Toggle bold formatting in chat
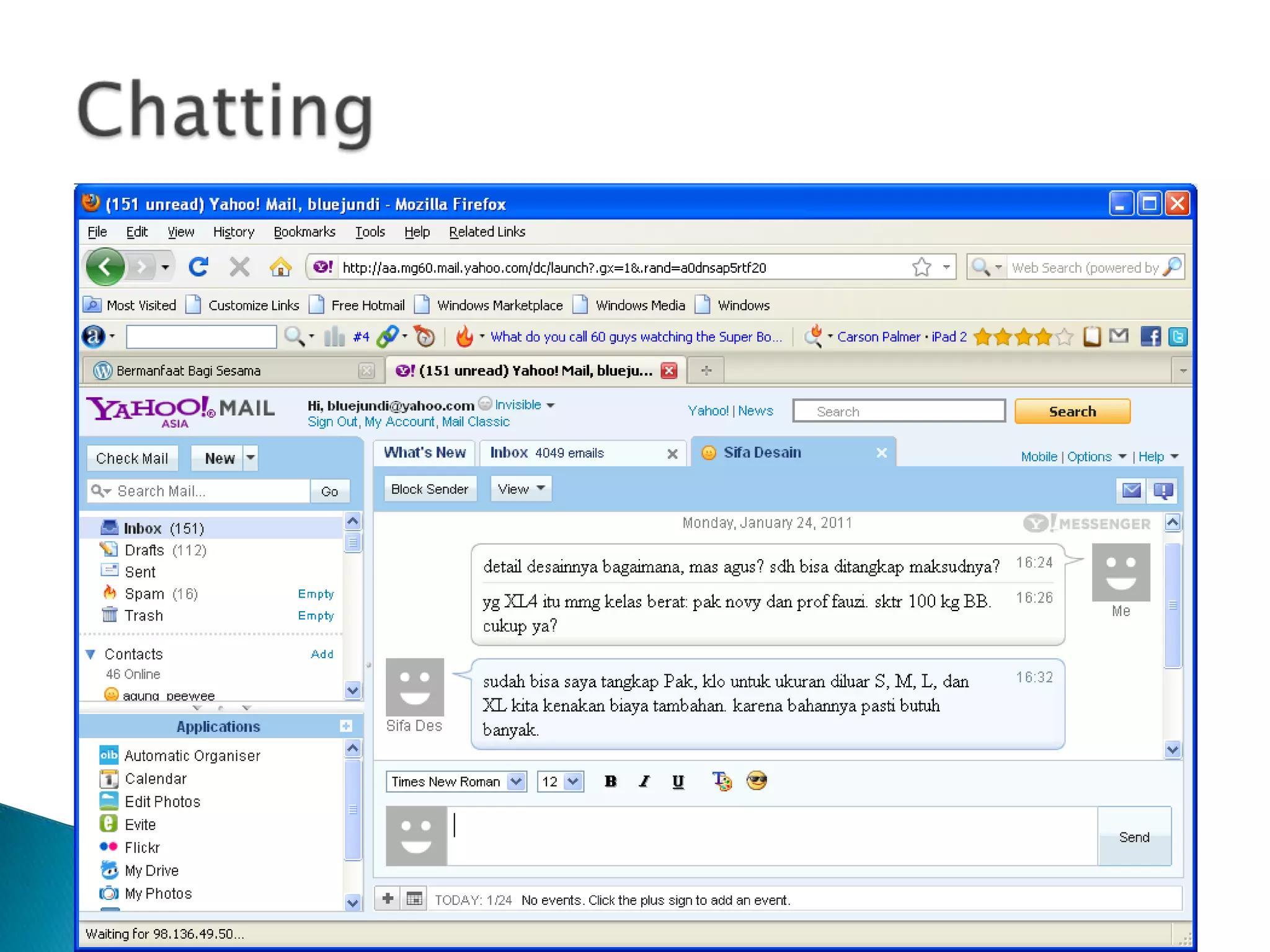The image size is (1270, 952). pyautogui.click(x=610, y=781)
